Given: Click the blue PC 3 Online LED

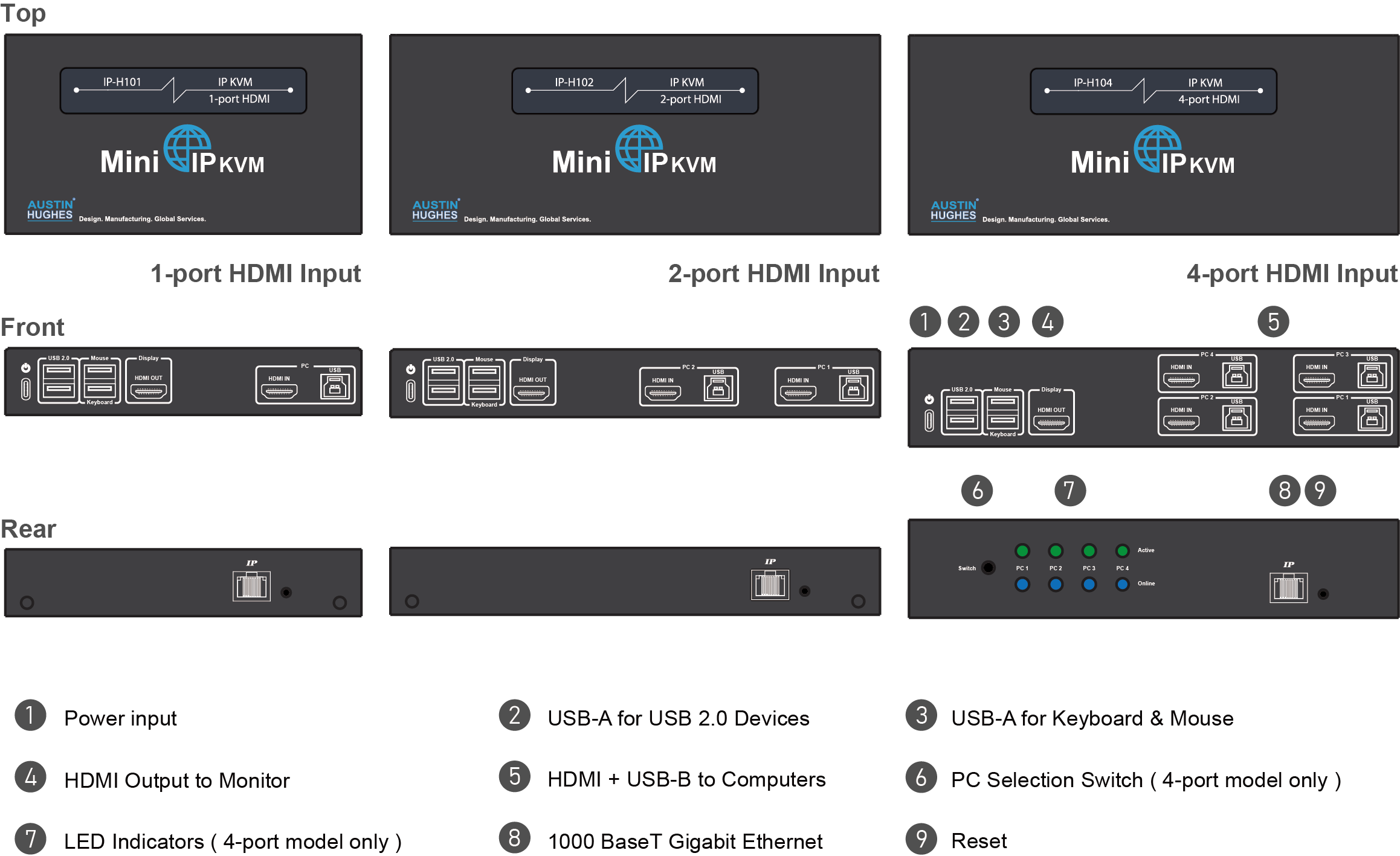Looking at the screenshot, I should [x=1089, y=584].
